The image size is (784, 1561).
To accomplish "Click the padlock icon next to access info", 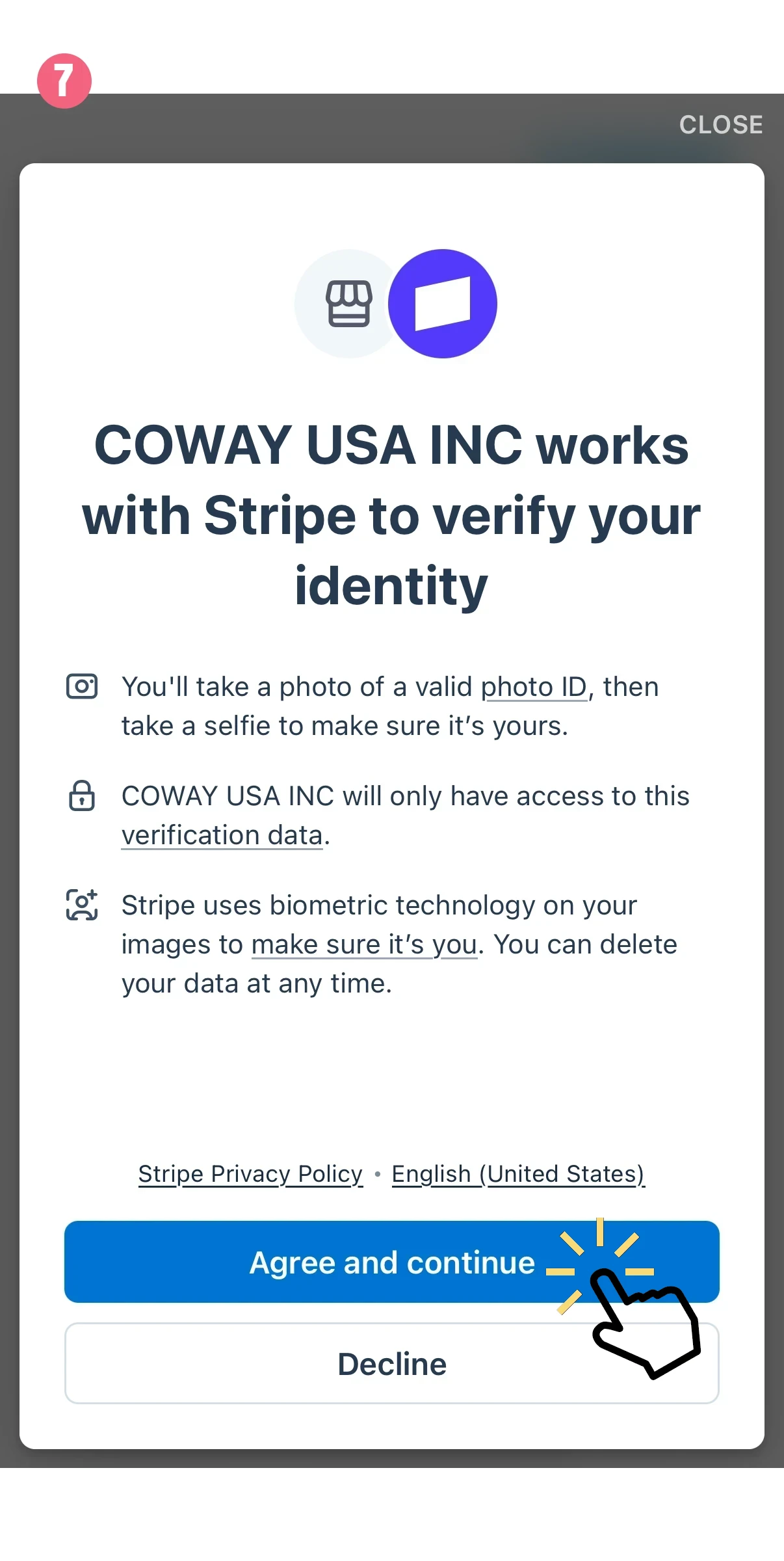I will [x=82, y=795].
